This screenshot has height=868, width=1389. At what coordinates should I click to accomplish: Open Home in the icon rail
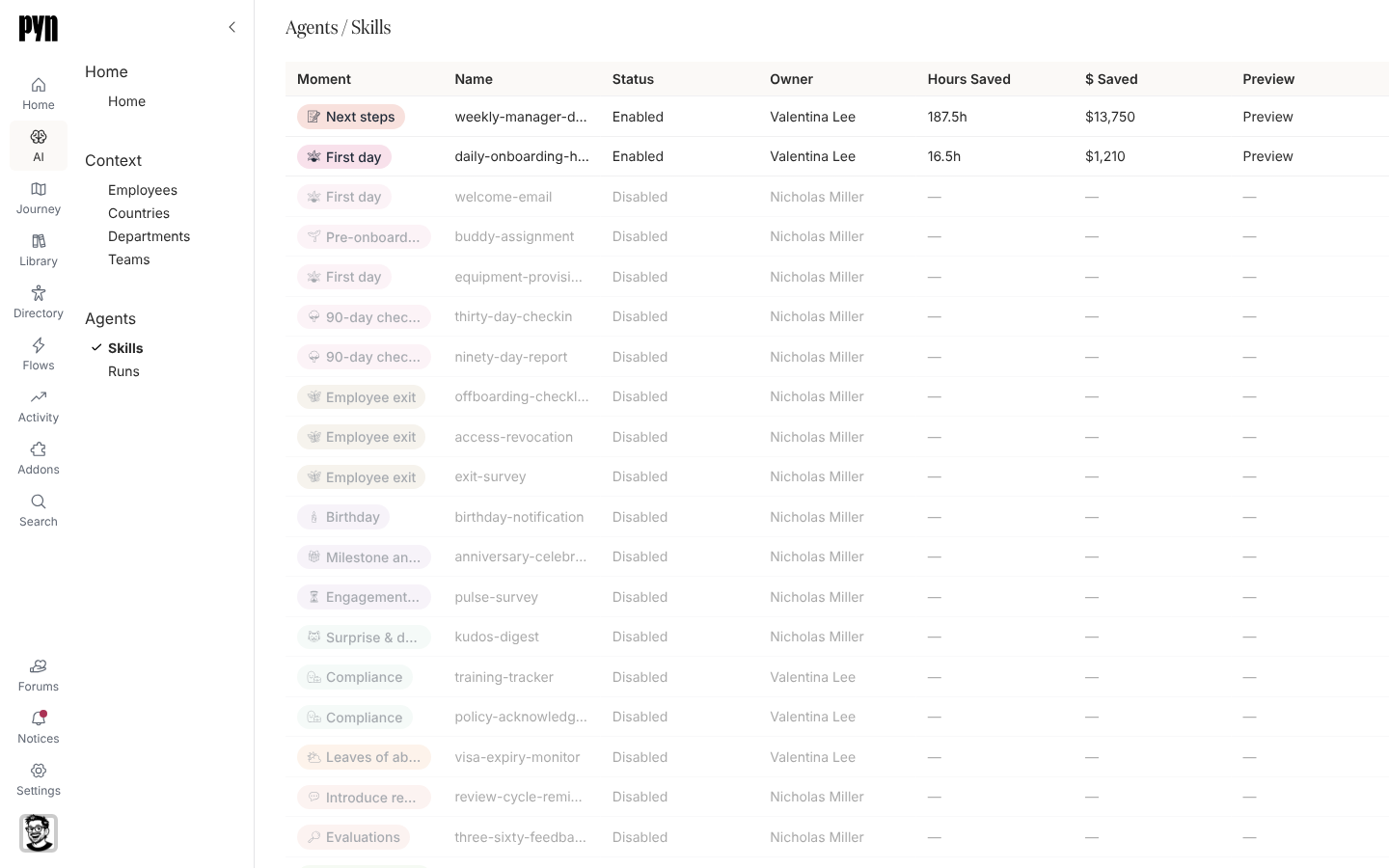point(39,94)
